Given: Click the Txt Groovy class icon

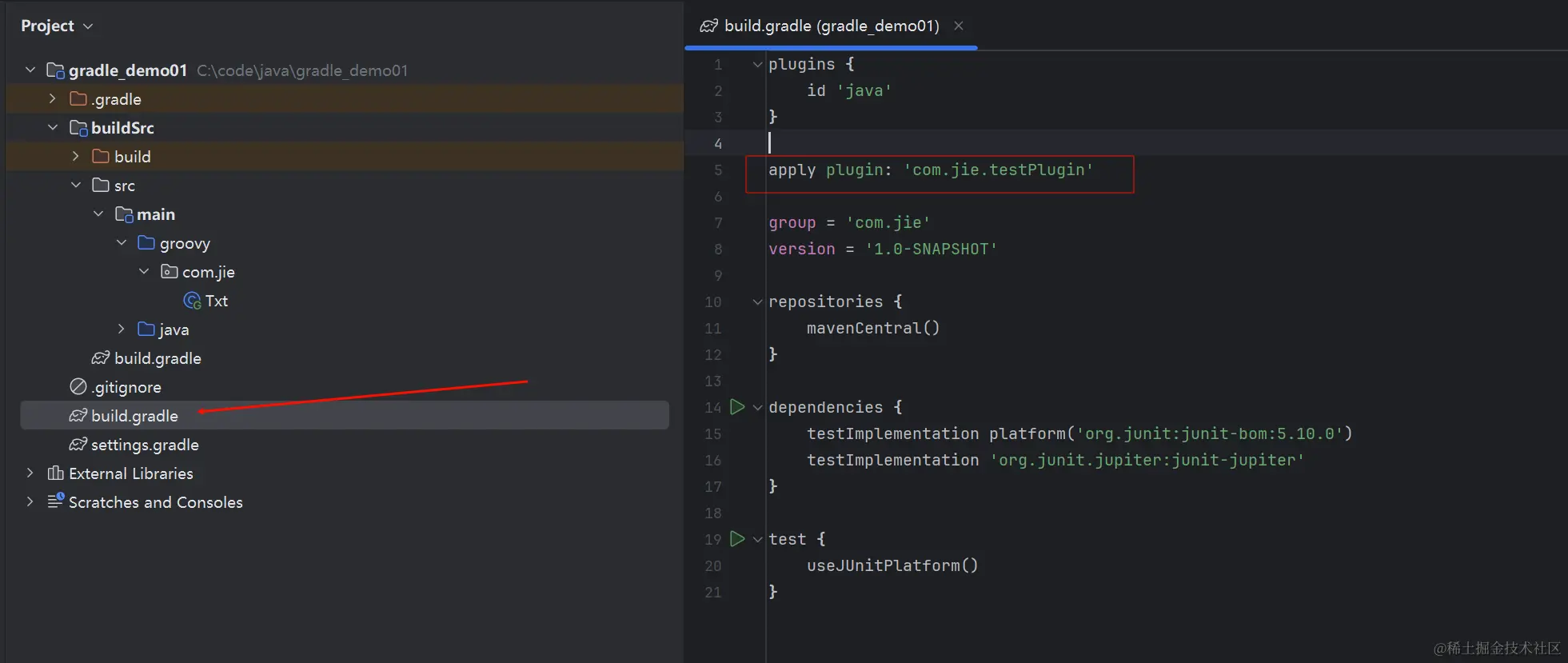Looking at the screenshot, I should [193, 301].
